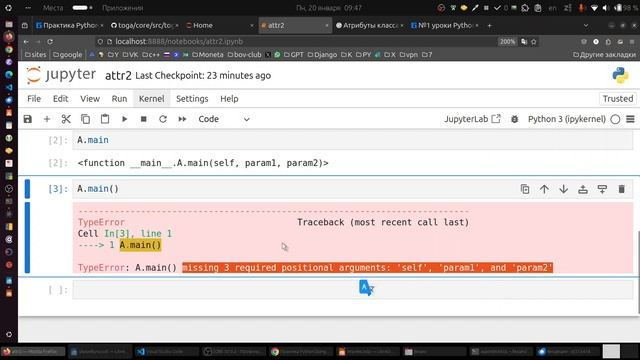Image resolution: width=640 pixels, height=360 pixels.
Task: Click the notebook vertical scrollbar
Action: pos(638,272)
